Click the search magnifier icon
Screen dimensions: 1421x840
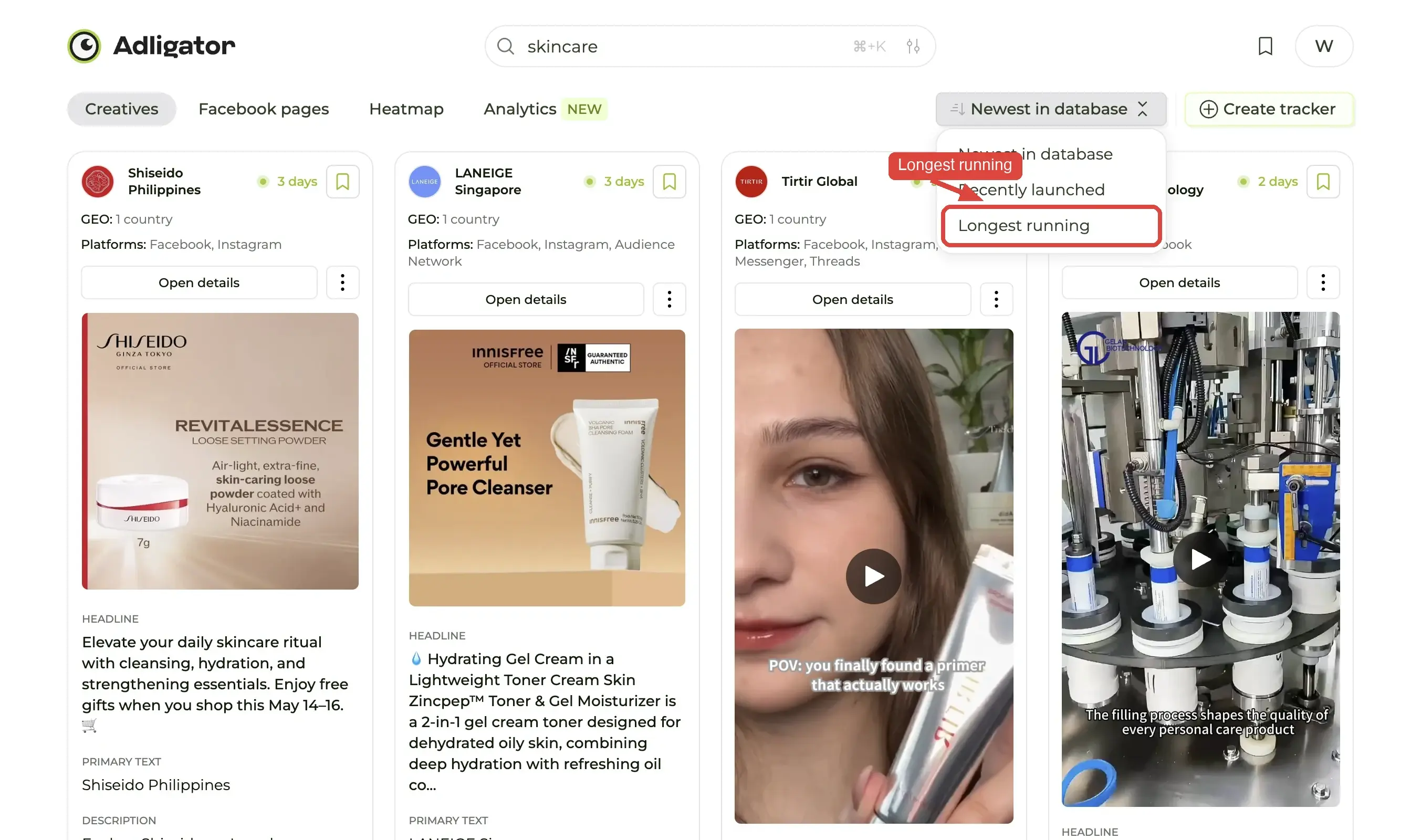point(506,46)
